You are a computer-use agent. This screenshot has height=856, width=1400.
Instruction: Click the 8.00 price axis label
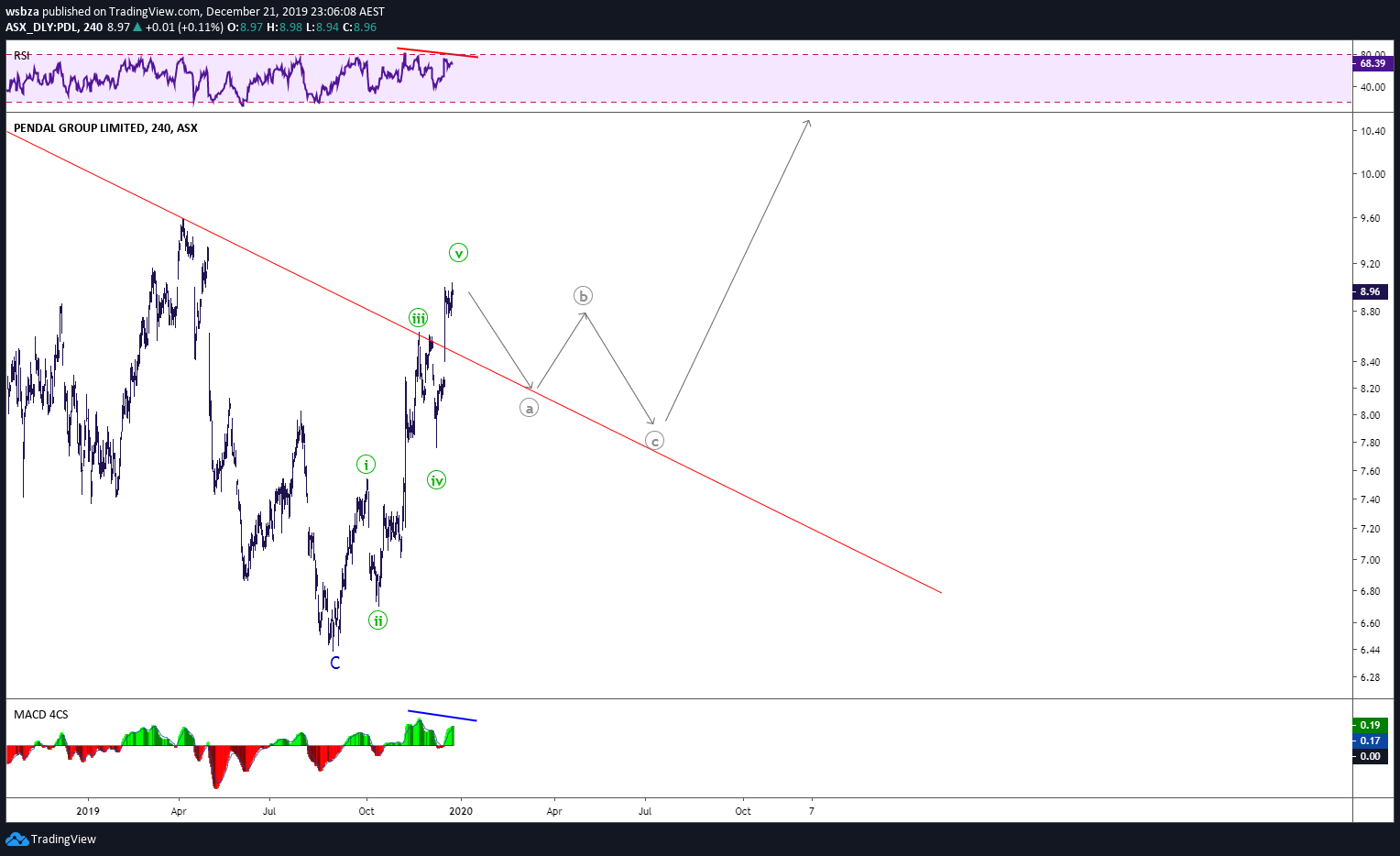coord(1371,415)
